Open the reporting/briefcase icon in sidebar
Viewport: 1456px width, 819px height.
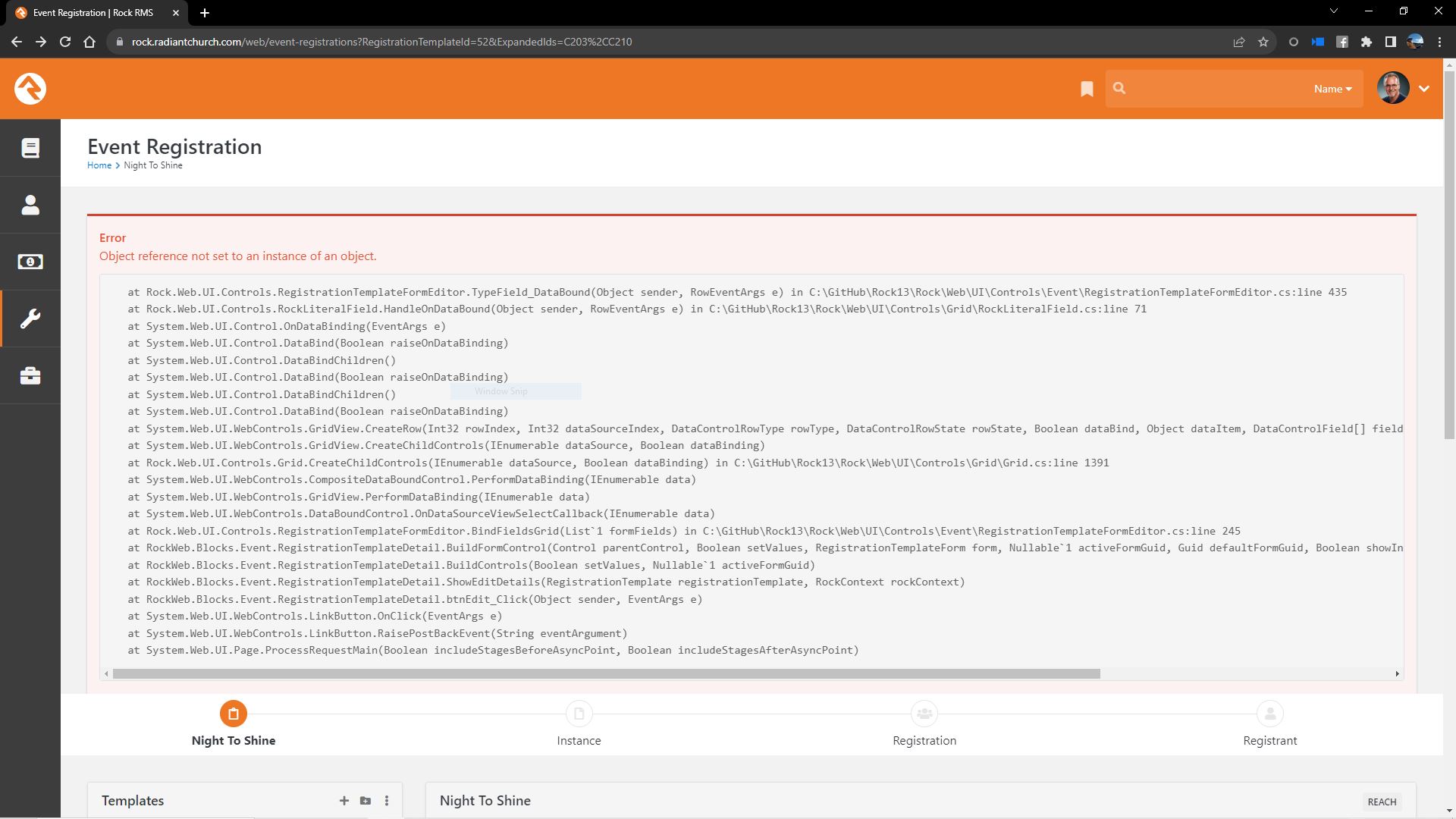click(x=29, y=375)
